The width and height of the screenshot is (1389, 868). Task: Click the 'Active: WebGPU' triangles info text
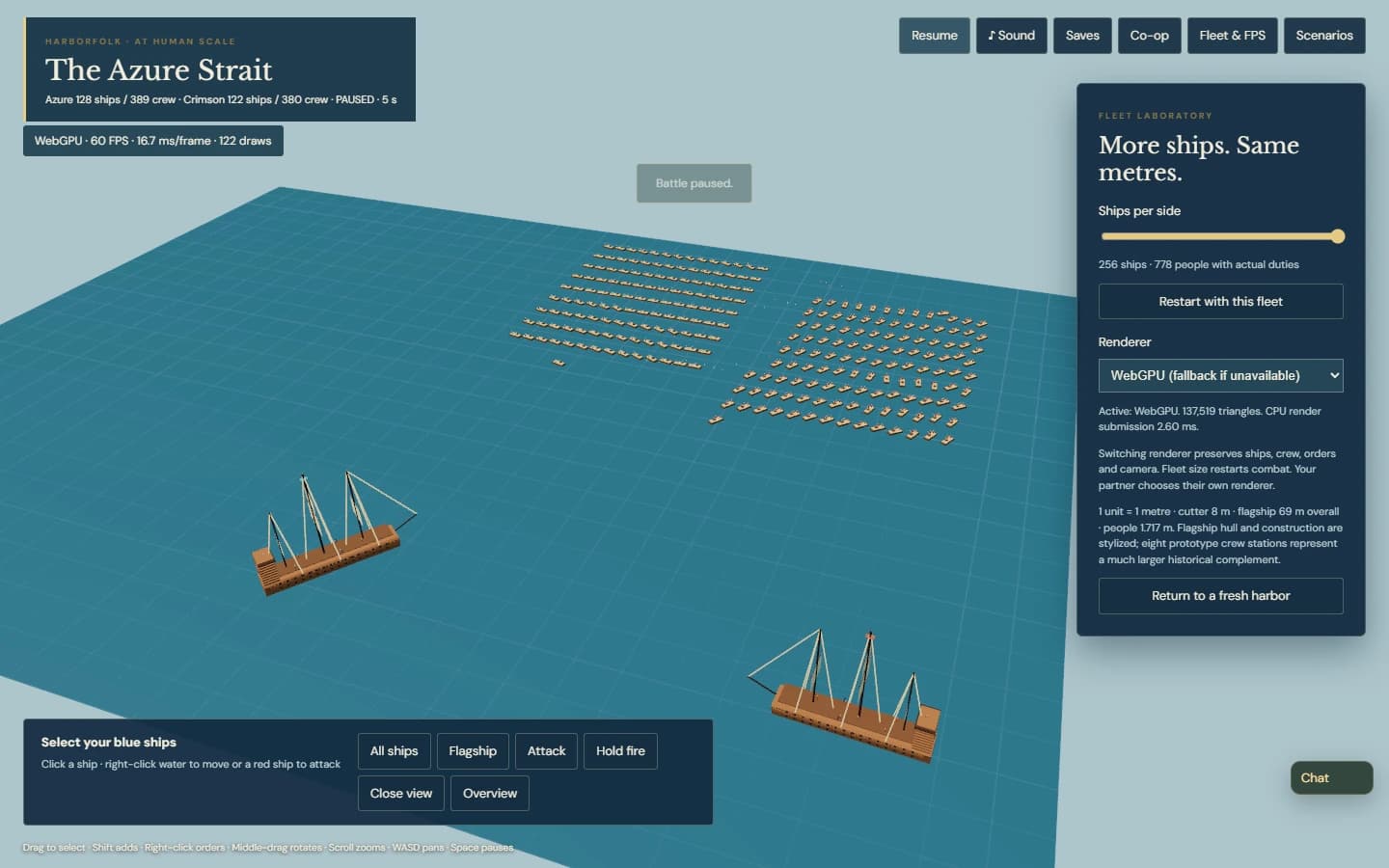1210,419
